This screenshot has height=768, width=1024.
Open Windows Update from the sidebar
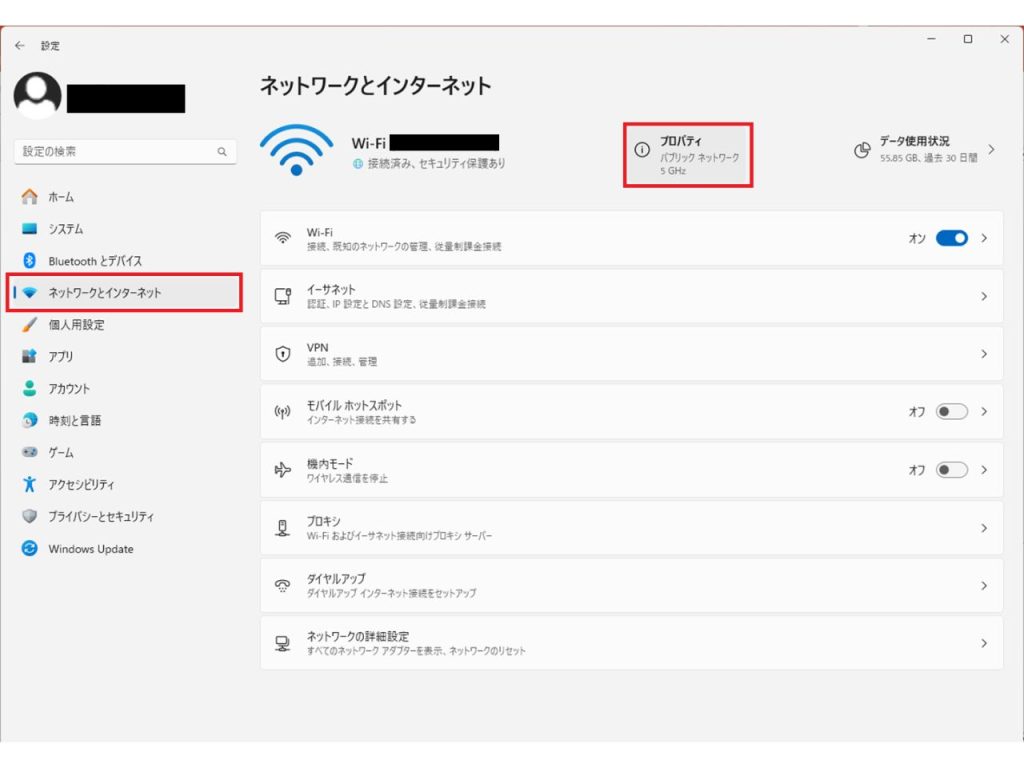point(90,549)
